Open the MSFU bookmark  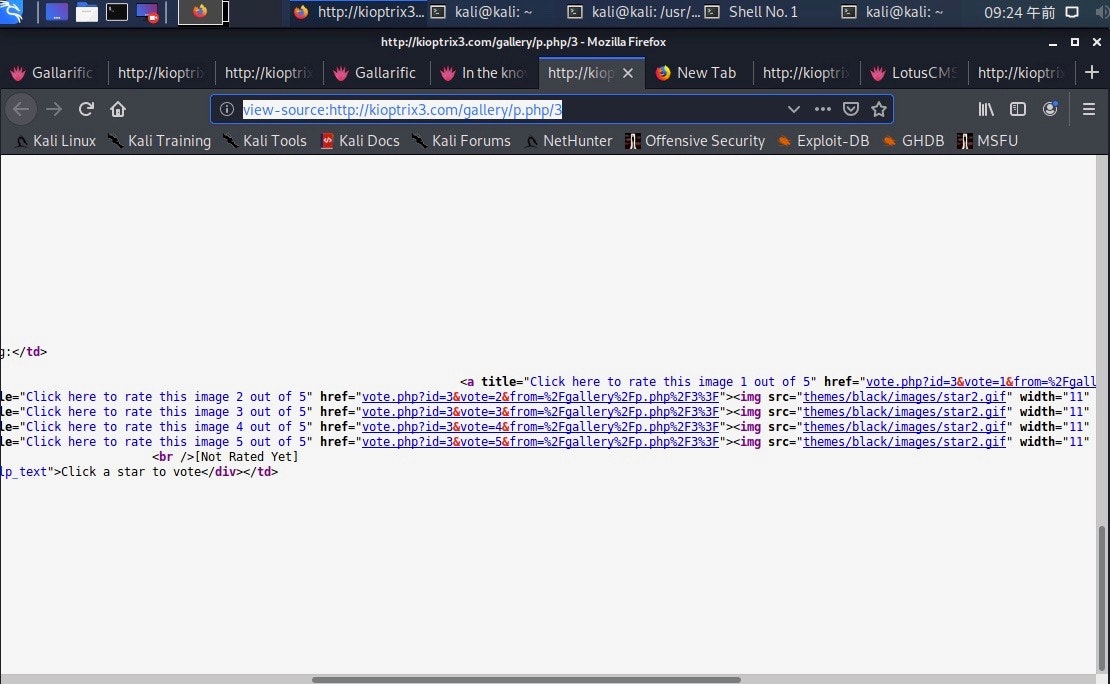click(988, 141)
